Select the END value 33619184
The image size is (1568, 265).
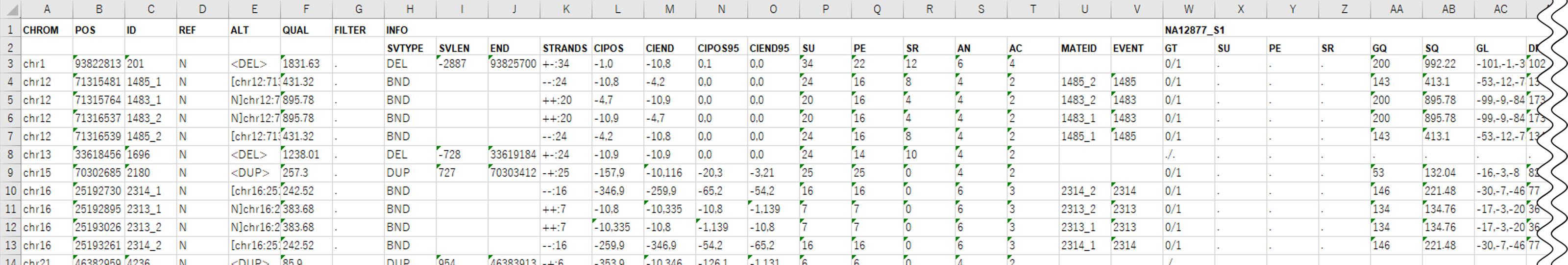click(513, 154)
